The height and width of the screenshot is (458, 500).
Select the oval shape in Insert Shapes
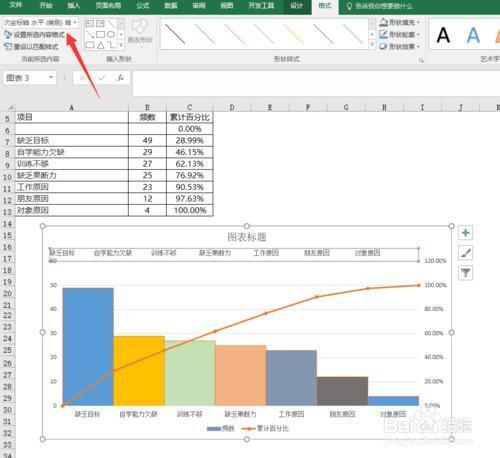coord(111,34)
